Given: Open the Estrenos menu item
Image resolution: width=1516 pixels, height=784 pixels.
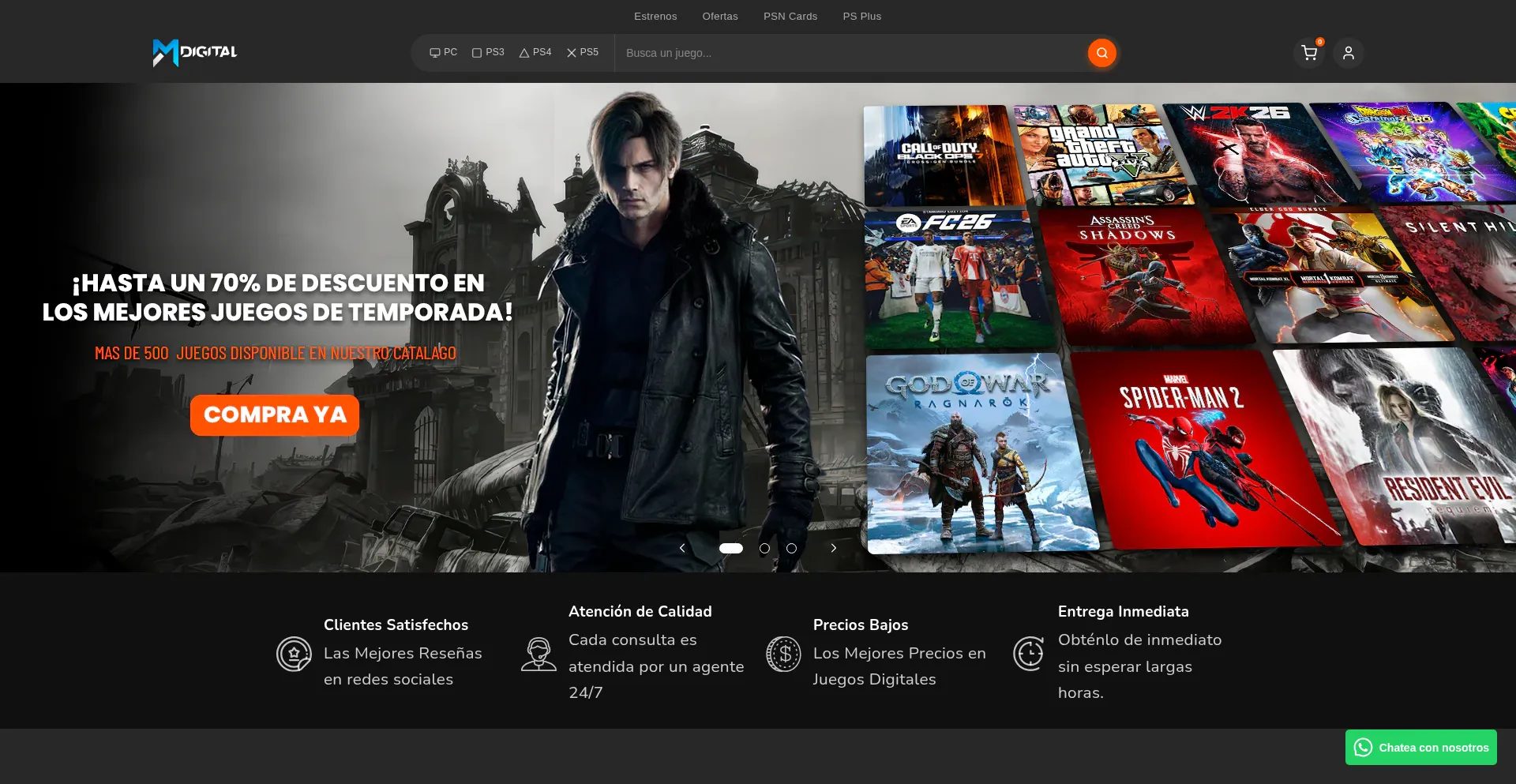Looking at the screenshot, I should (x=655, y=16).
